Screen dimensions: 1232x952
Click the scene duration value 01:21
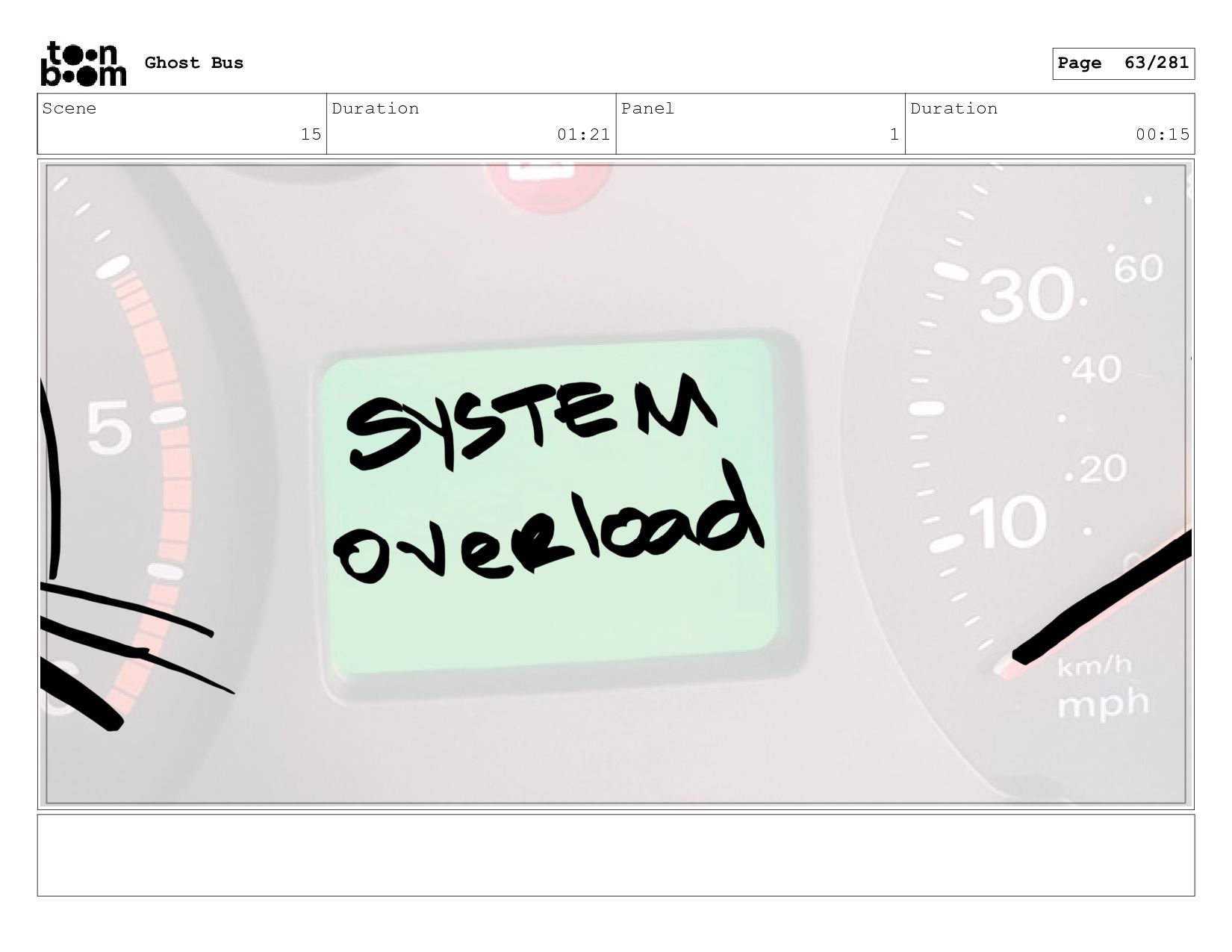(583, 134)
